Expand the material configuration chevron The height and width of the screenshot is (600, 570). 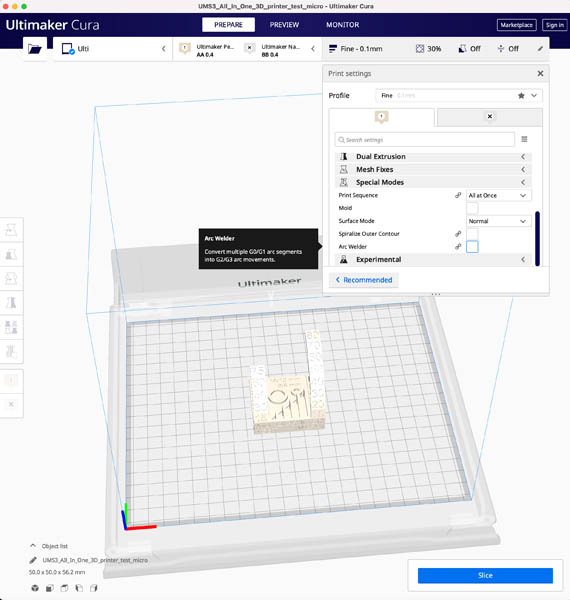click(313, 49)
